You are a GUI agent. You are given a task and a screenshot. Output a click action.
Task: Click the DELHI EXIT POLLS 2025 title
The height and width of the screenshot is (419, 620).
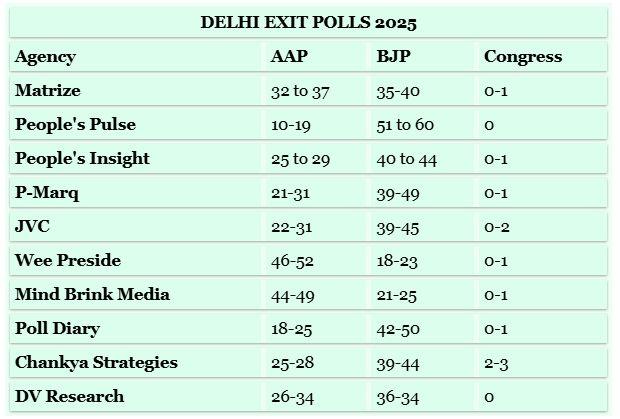pos(308,23)
